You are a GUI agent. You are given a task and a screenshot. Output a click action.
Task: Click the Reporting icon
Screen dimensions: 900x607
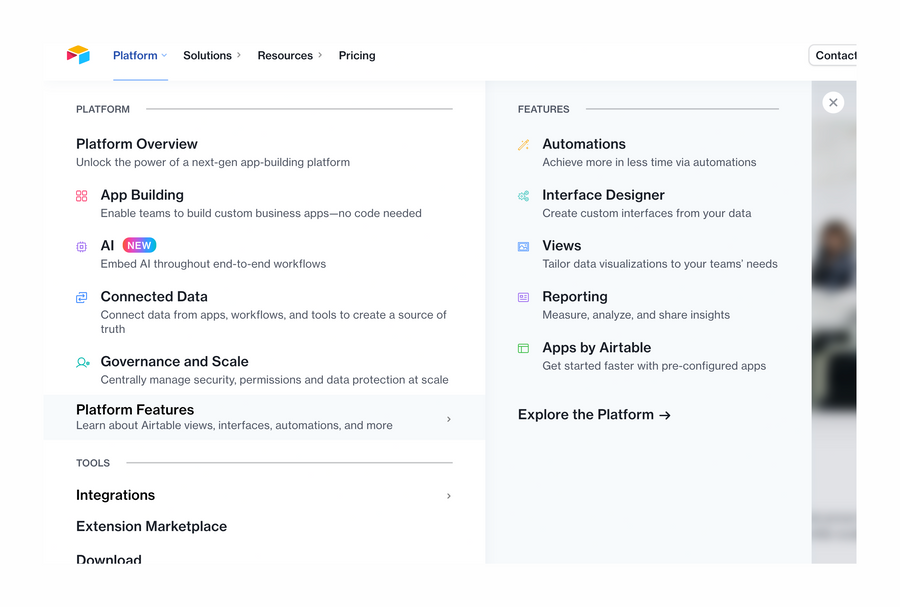(524, 297)
